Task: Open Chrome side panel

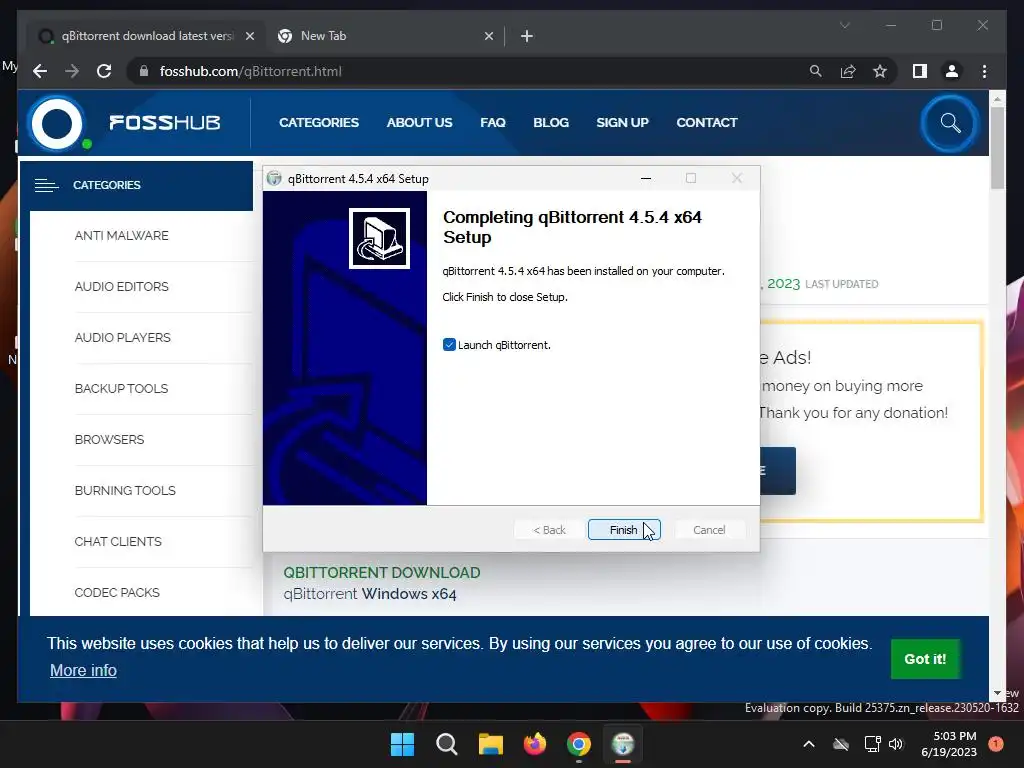Action: (920, 71)
